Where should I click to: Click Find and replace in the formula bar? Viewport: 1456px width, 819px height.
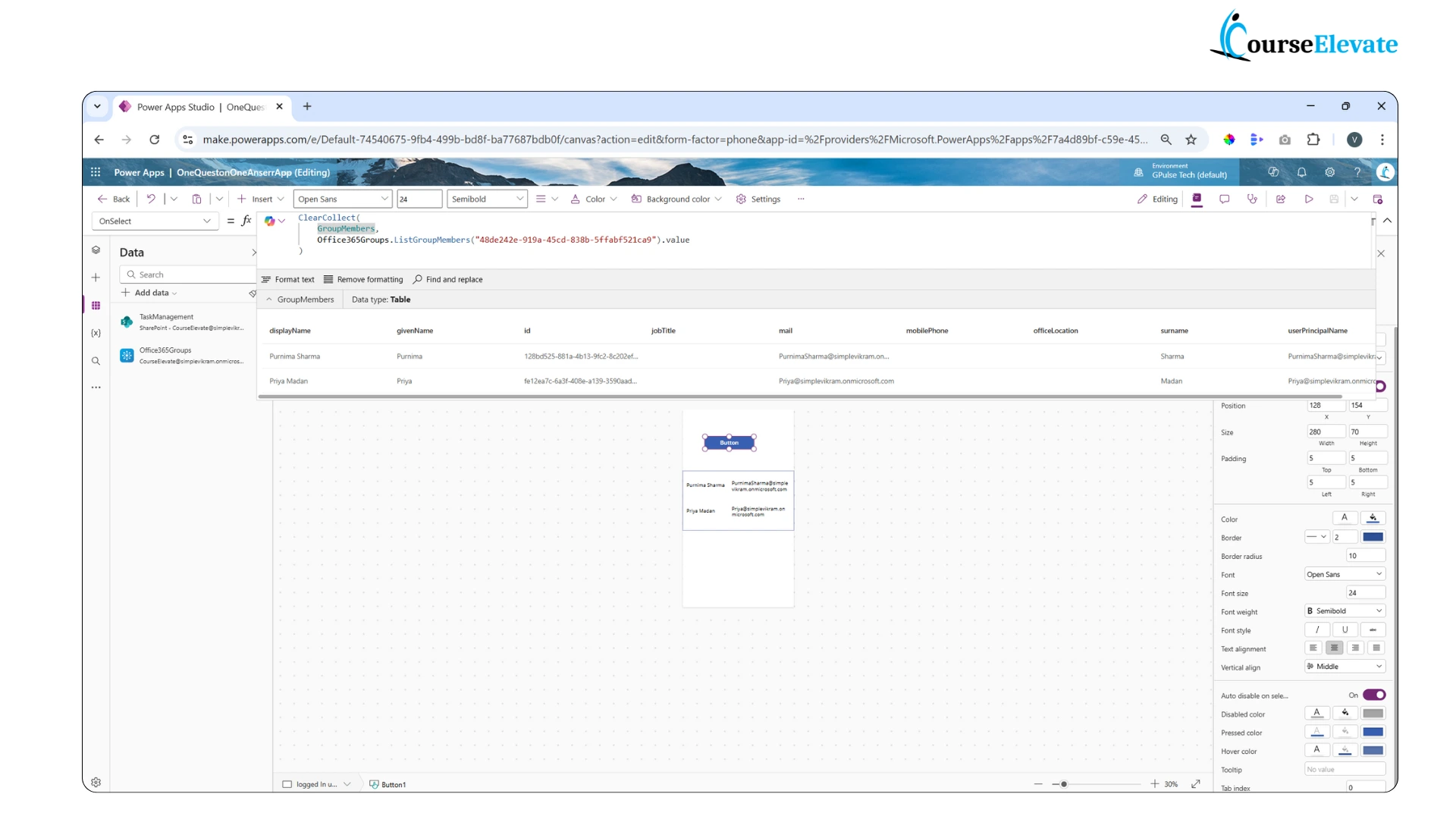coord(447,279)
